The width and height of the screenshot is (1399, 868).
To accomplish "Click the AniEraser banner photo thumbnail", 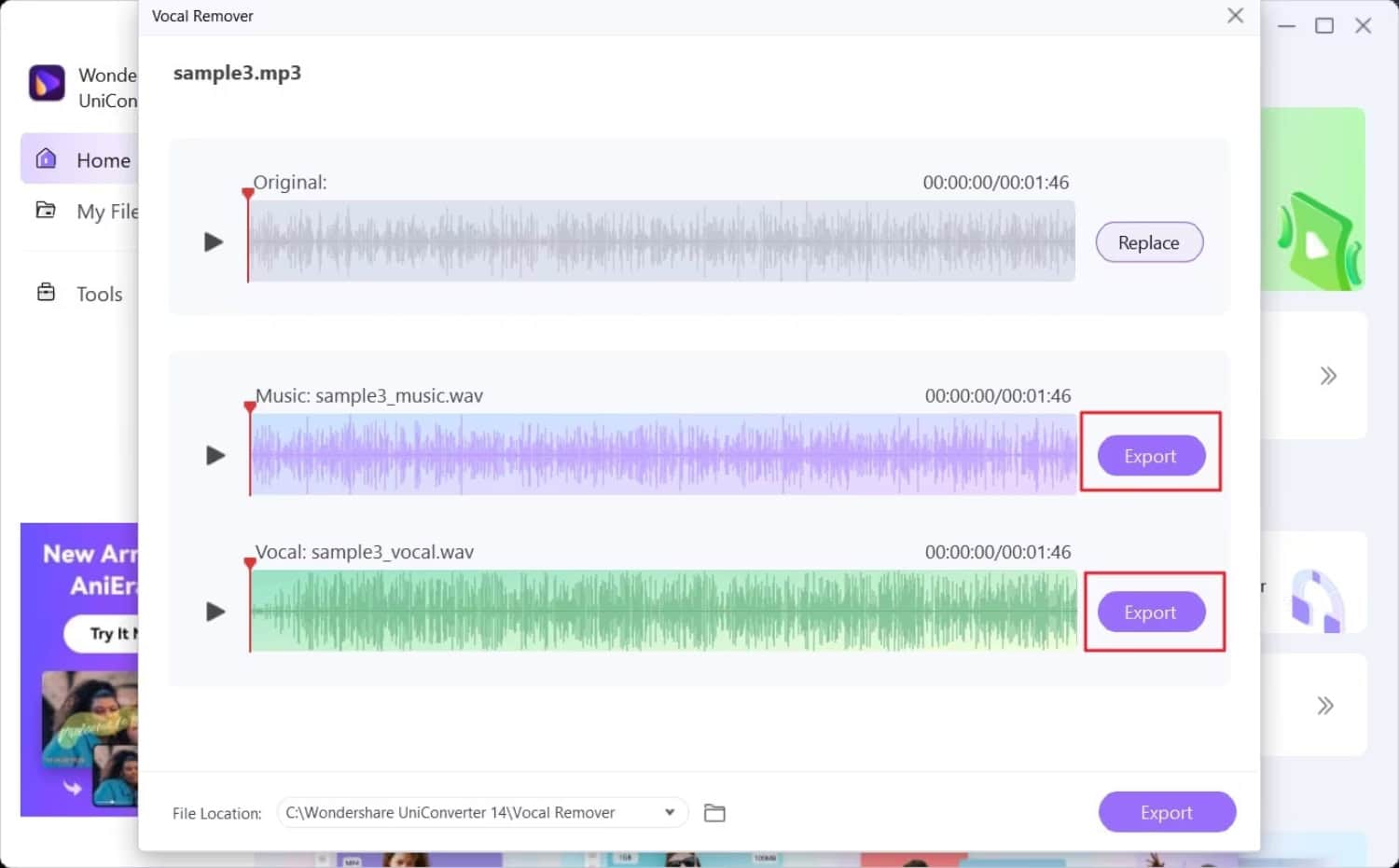I will (x=90, y=737).
